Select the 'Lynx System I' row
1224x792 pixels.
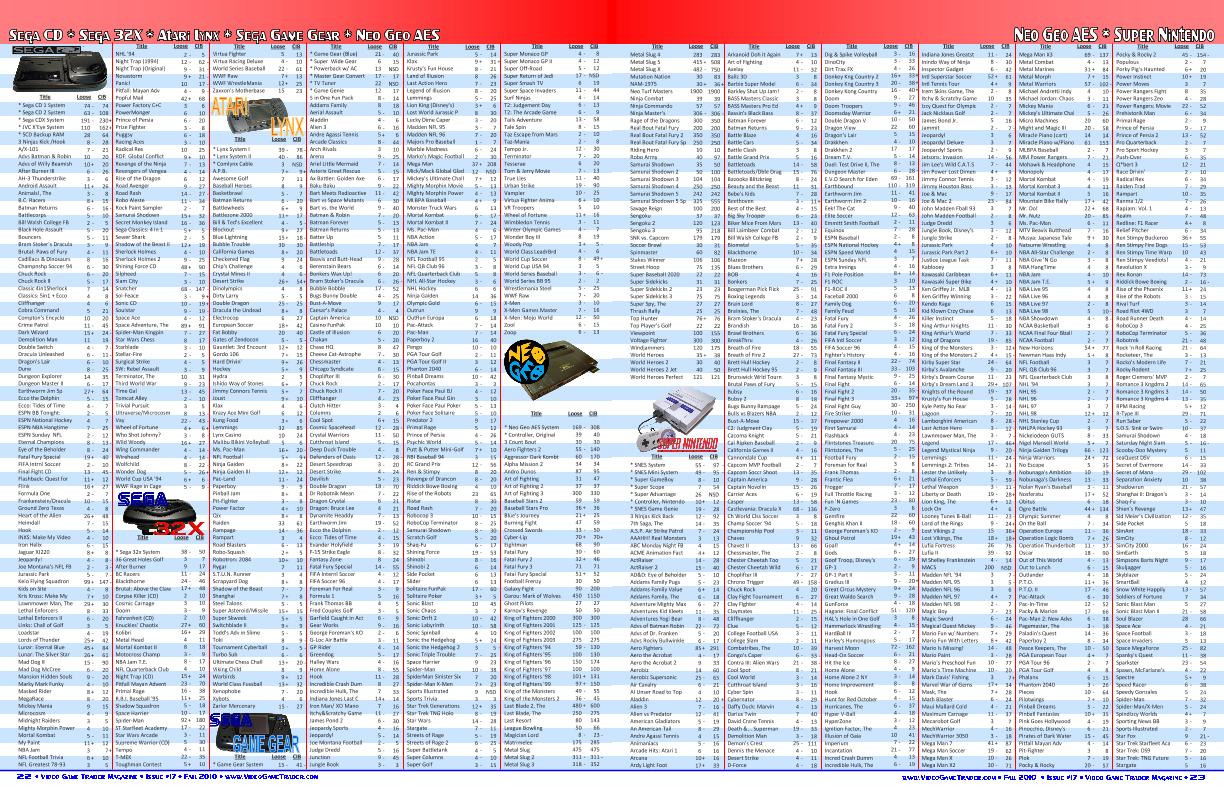click(x=257, y=148)
